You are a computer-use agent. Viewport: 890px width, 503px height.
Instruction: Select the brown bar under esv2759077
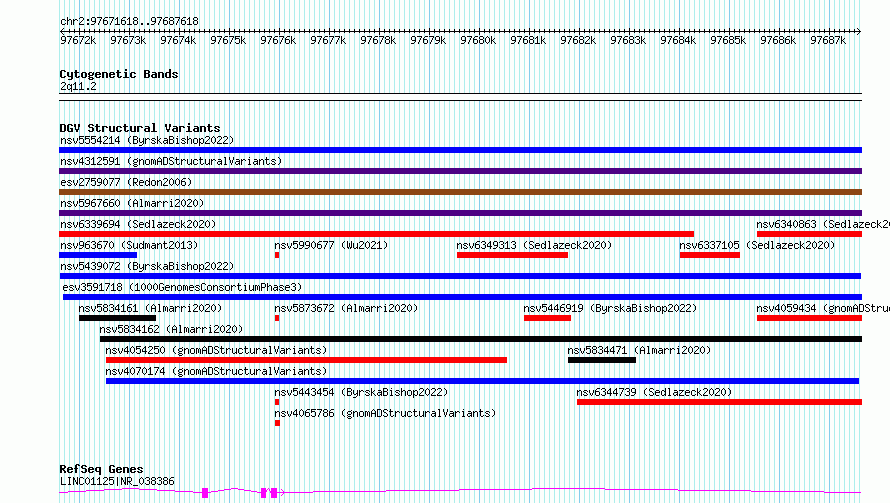click(x=460, y=192)
